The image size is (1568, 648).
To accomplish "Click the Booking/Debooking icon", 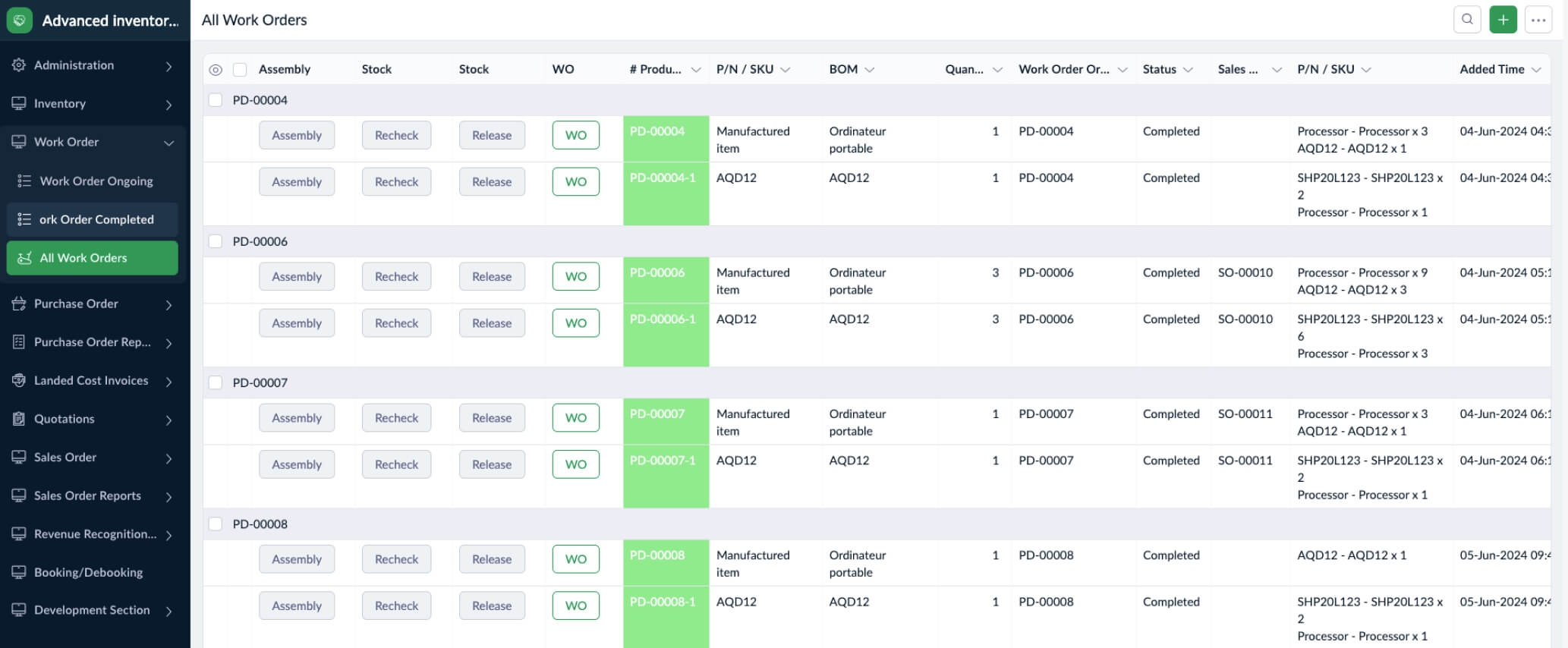I will (x=19, y=572).
